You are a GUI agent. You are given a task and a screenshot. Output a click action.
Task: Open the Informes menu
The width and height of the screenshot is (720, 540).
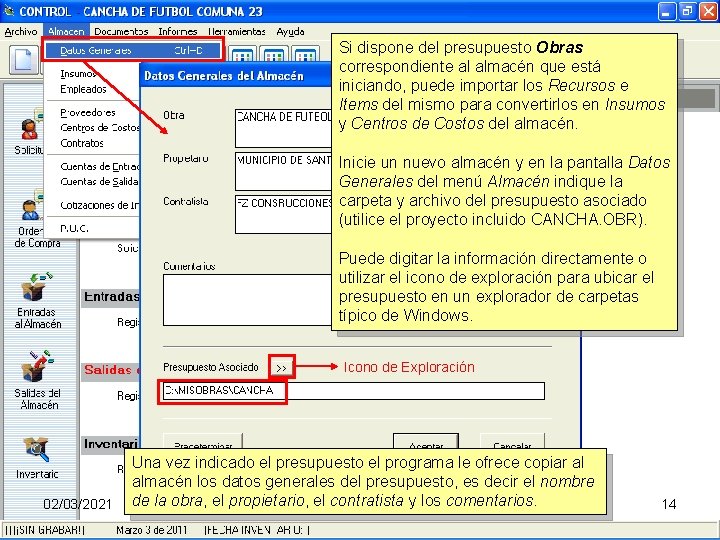(178, 32)
